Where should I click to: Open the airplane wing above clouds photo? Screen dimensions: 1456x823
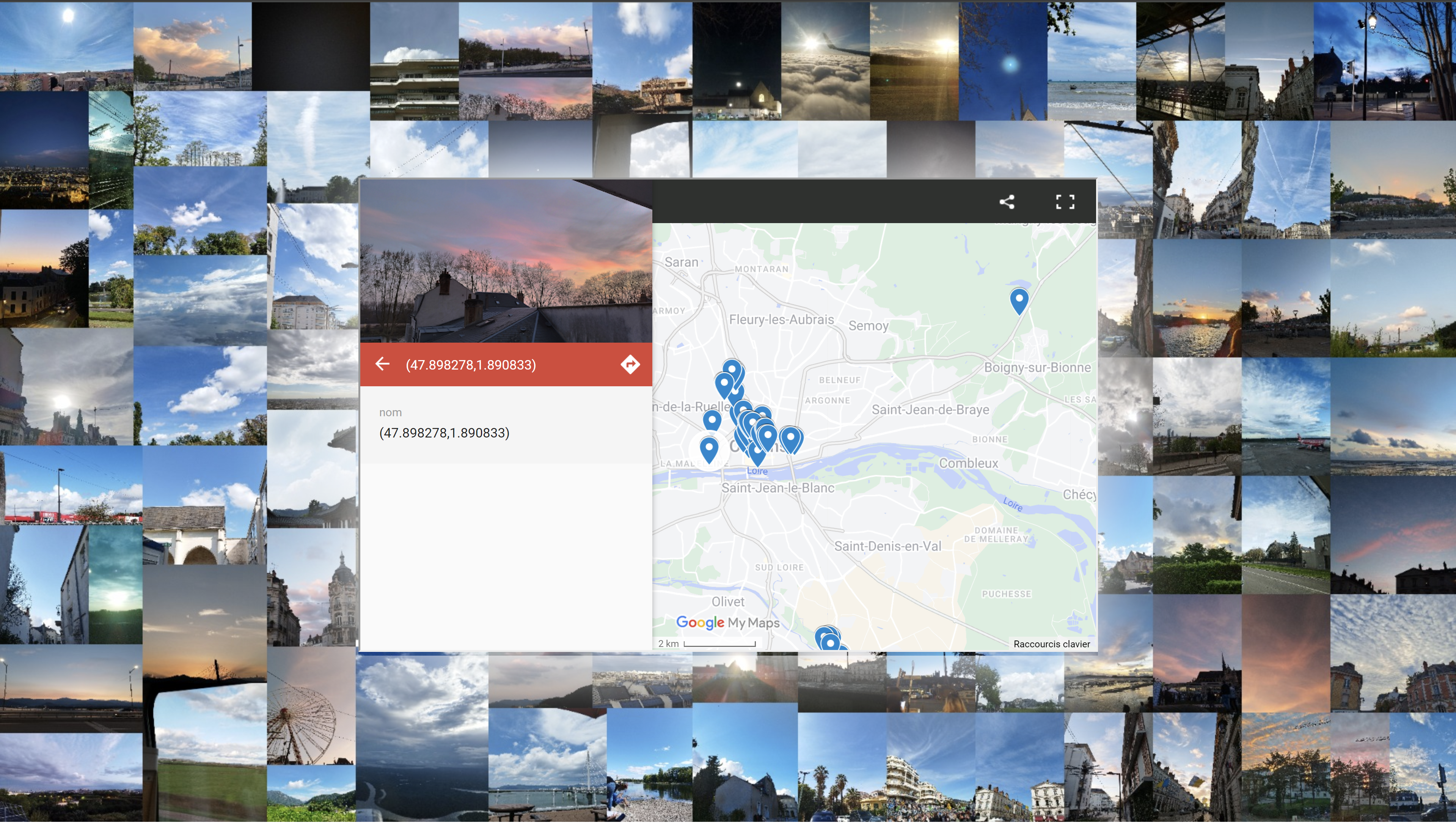(825, 61)
